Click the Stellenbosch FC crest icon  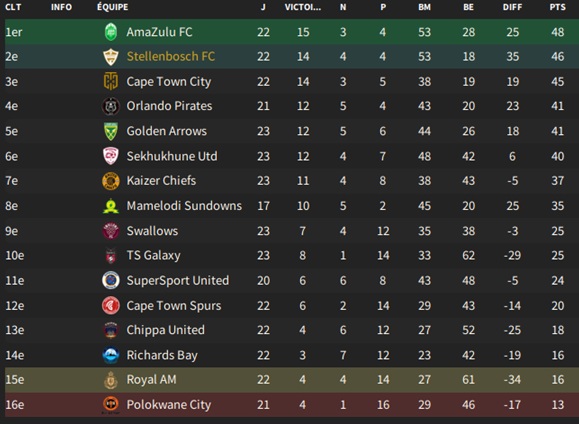coord(111,57)
